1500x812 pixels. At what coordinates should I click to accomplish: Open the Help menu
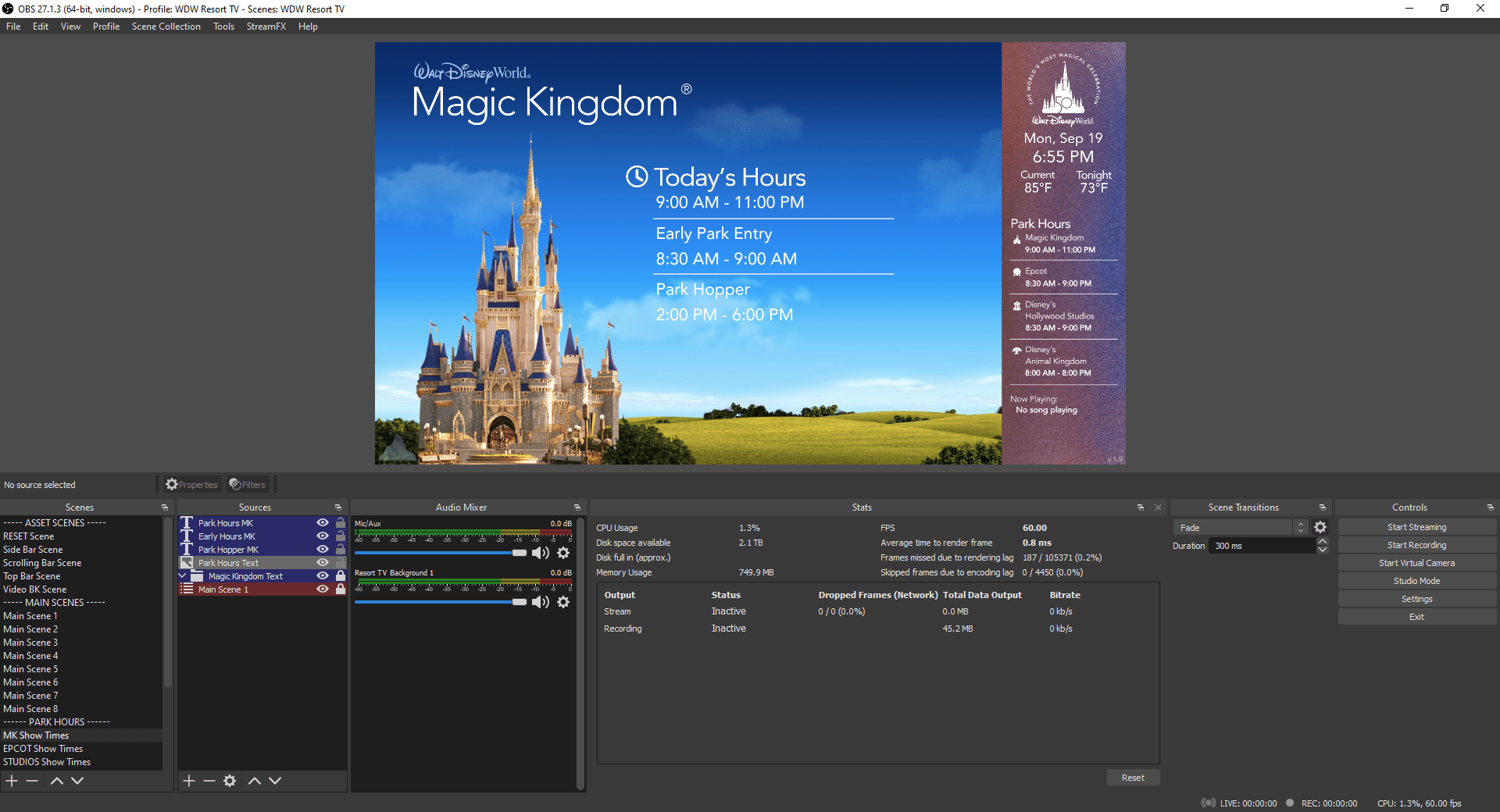pos(308,27)
